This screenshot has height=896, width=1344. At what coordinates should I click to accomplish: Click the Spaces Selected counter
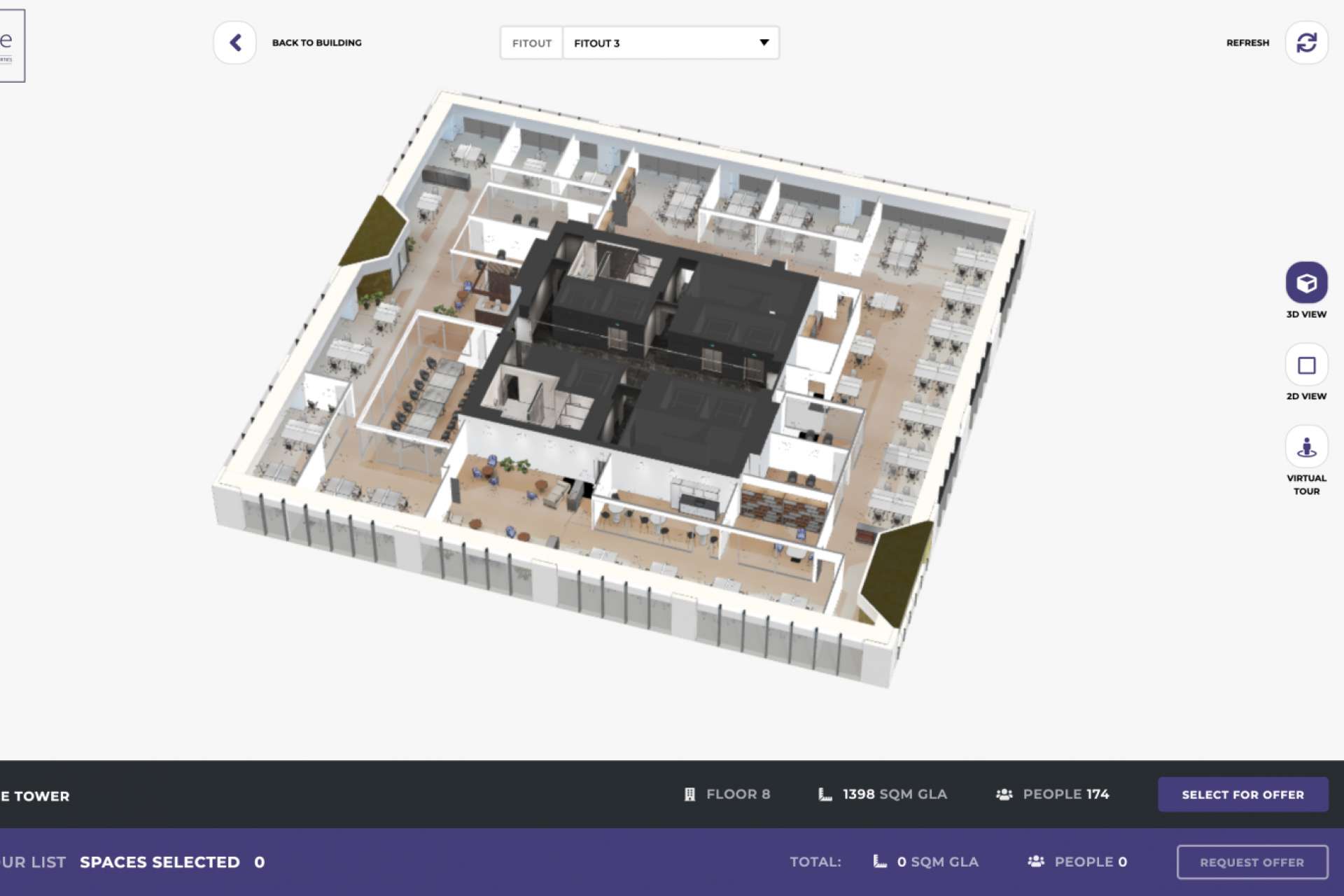point(172,862)
